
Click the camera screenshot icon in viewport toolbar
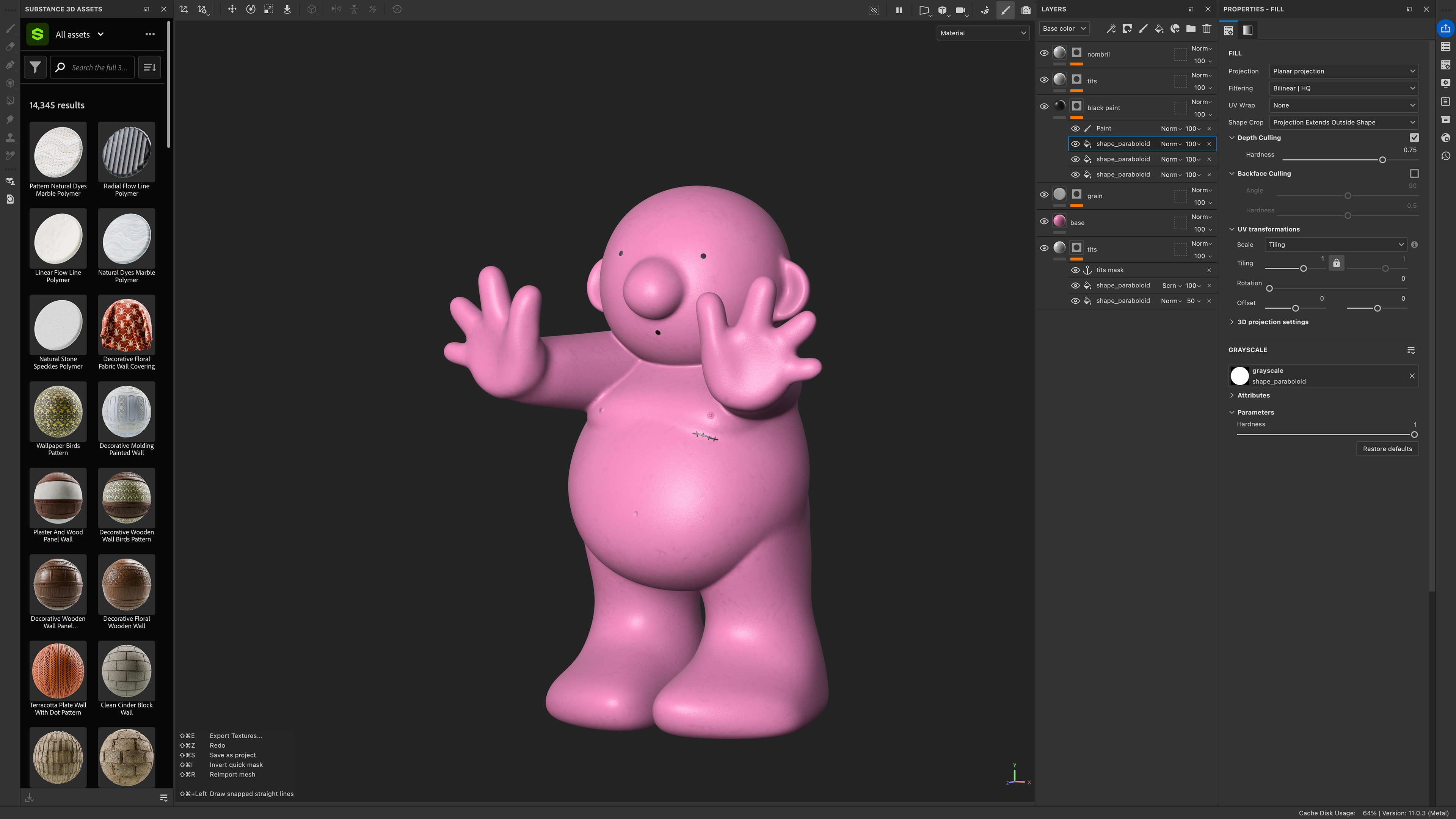(1026, 9)
